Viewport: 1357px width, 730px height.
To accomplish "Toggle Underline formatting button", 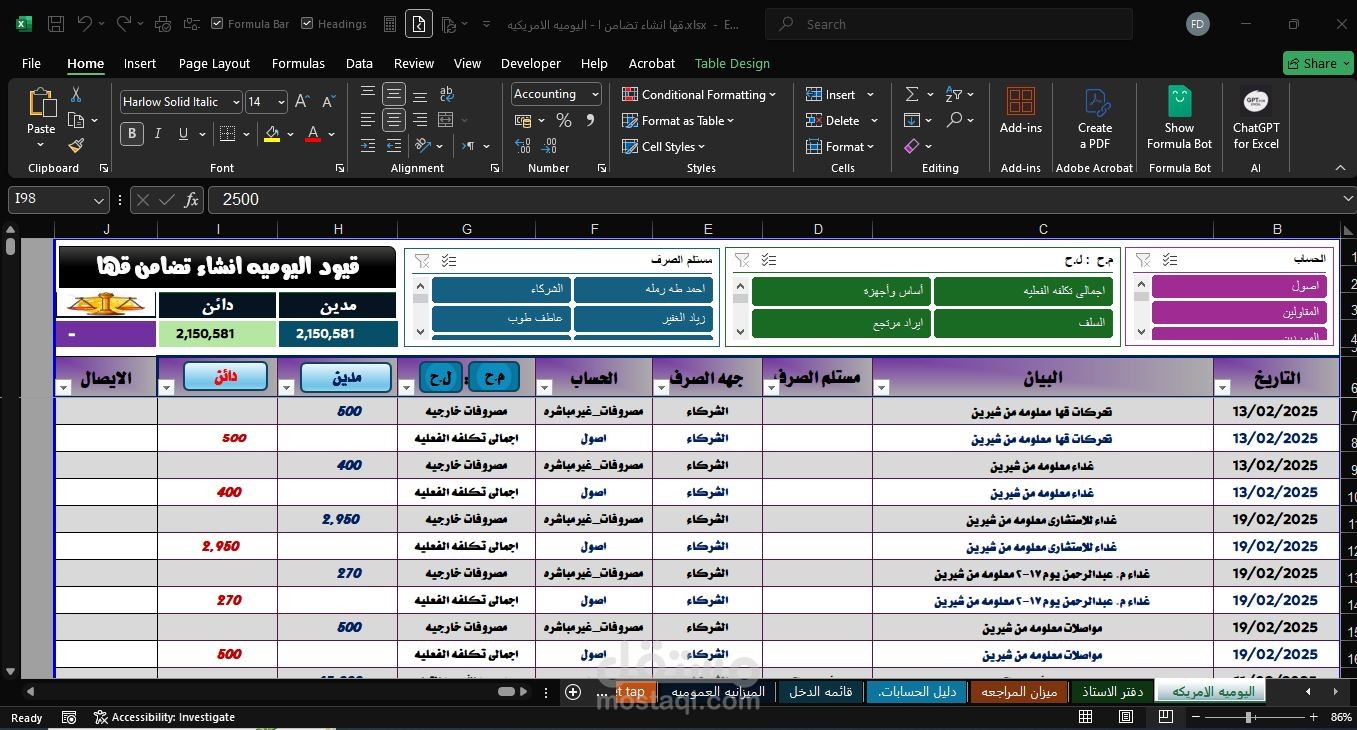I will [x=184, y=134].
